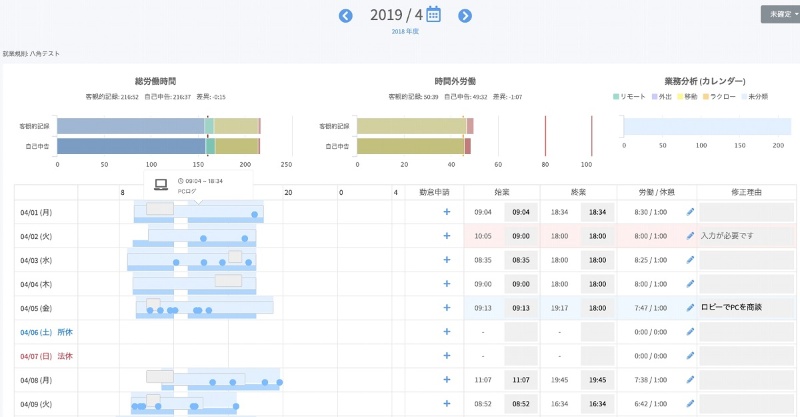Click plus icon for 04/01 attendance request
800x417 pixels.
click(x=447, y=212)
